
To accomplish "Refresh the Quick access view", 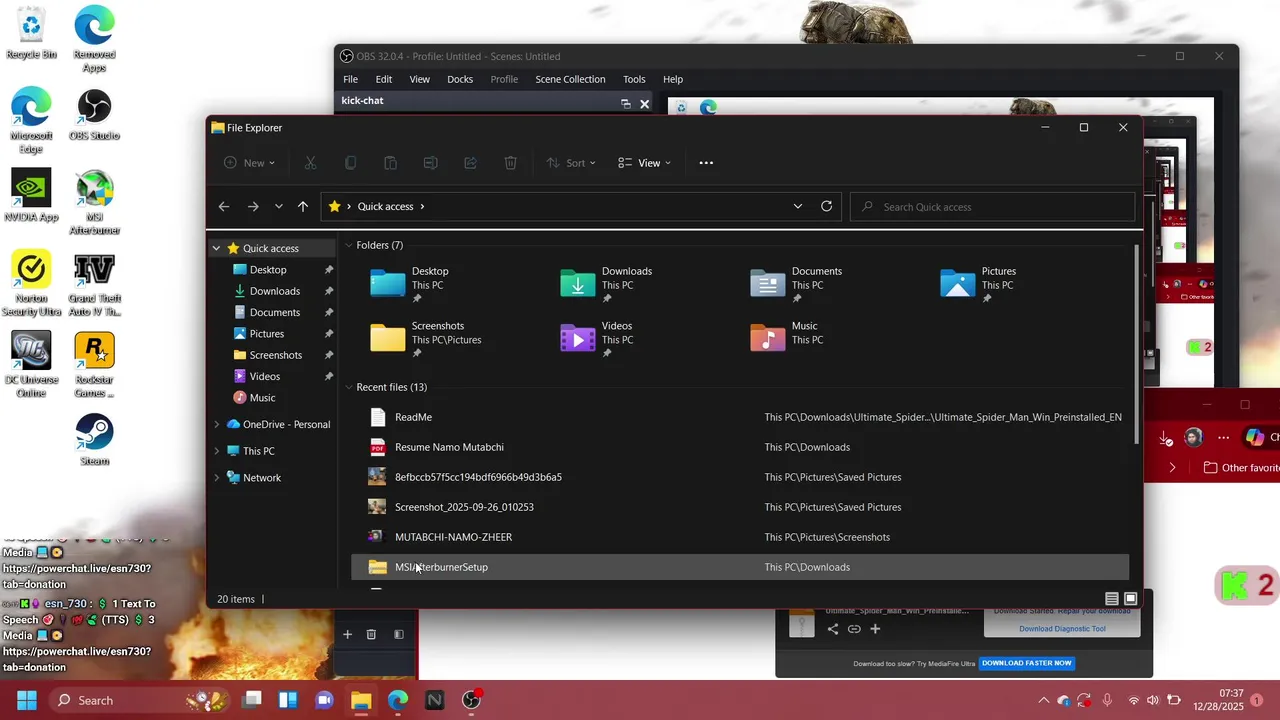I will [826, 207].
